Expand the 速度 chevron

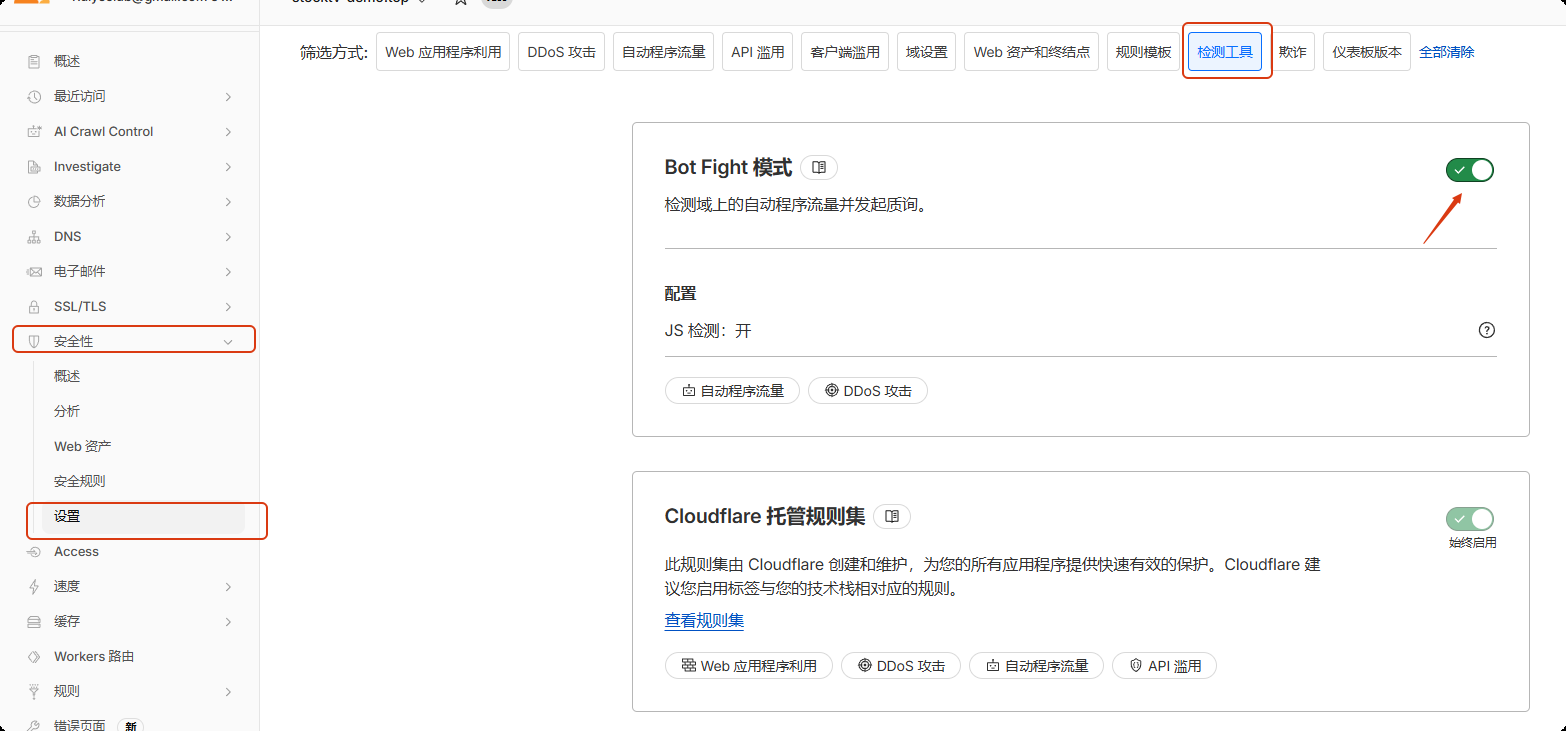pos(228,587)
